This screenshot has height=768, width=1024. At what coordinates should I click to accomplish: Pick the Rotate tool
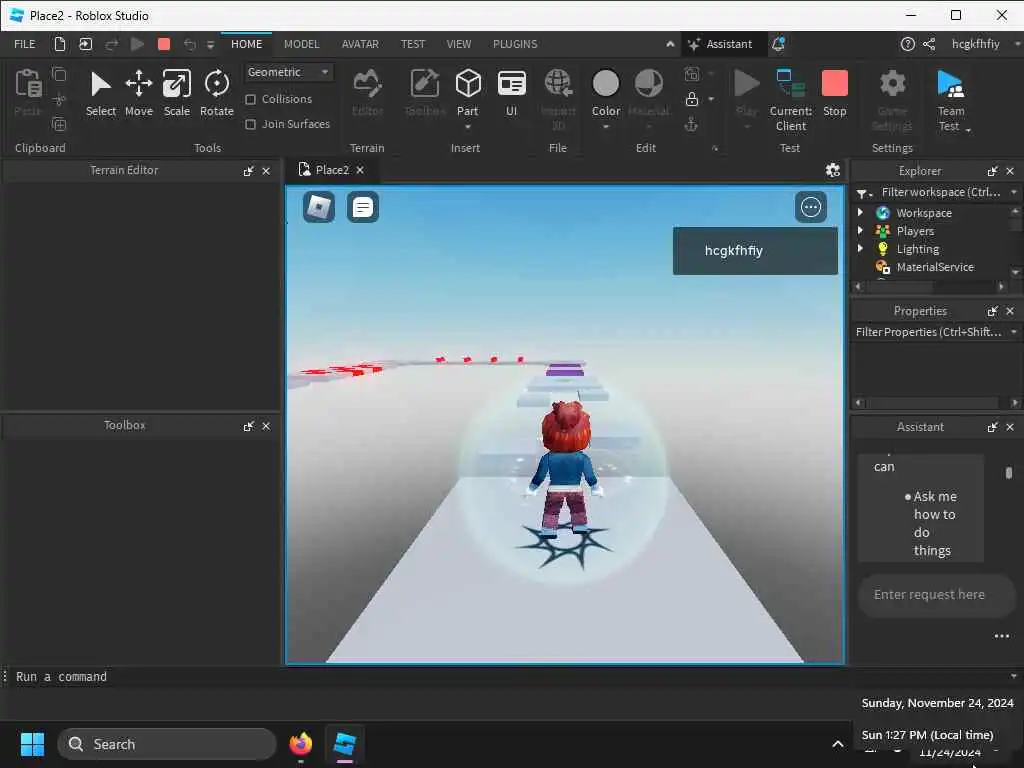click(x=216, y=93)
